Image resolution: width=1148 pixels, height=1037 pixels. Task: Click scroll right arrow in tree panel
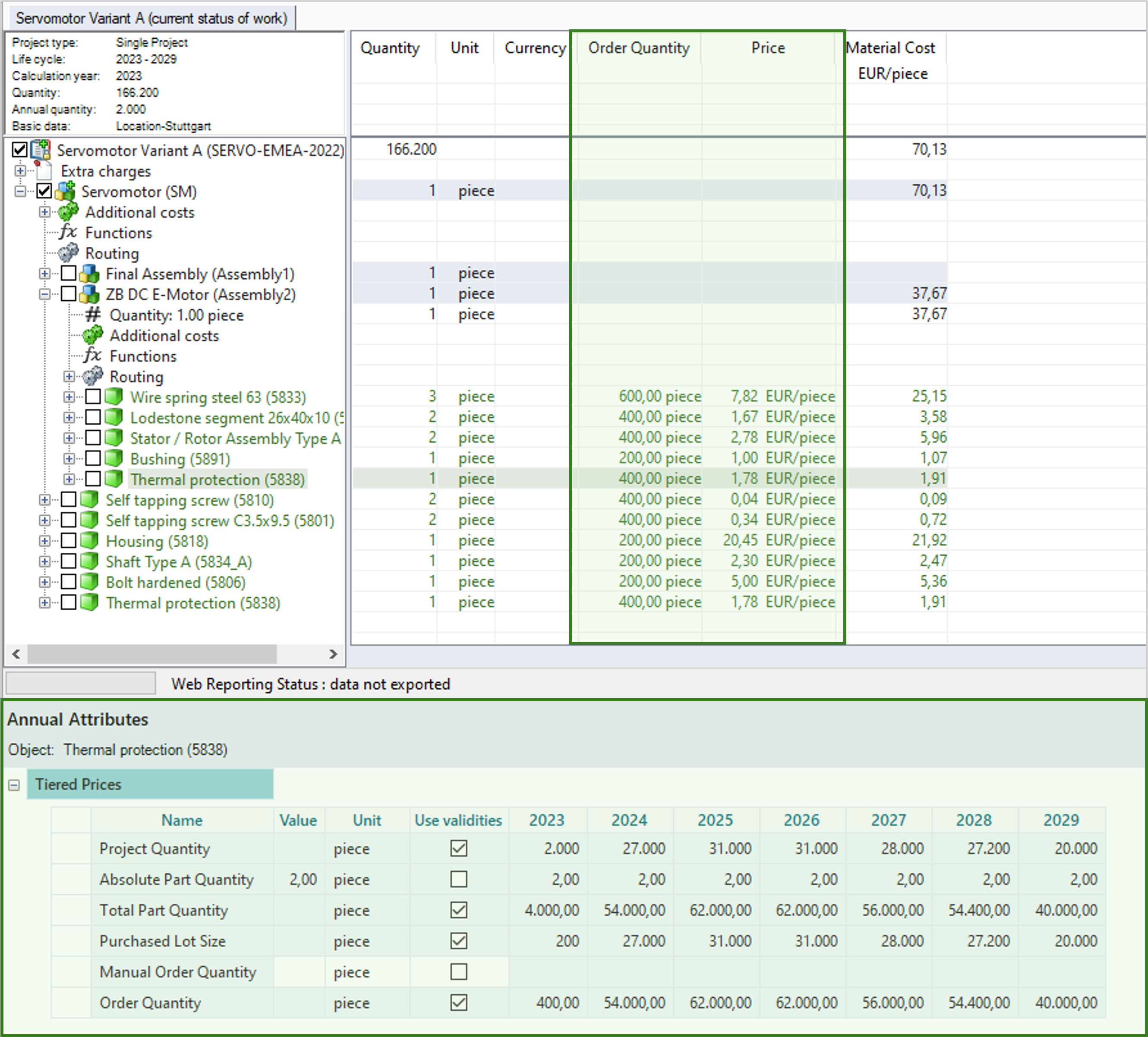(333, 654)
